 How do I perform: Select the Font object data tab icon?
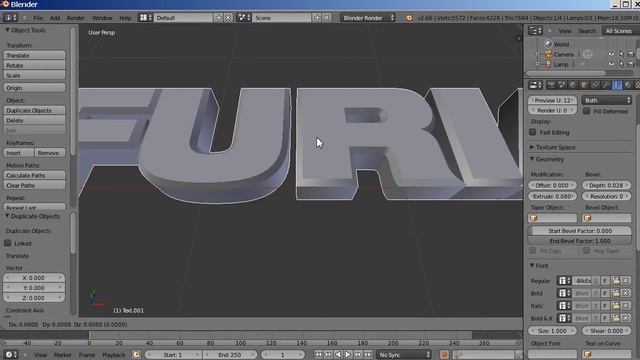tap(617, 85)
